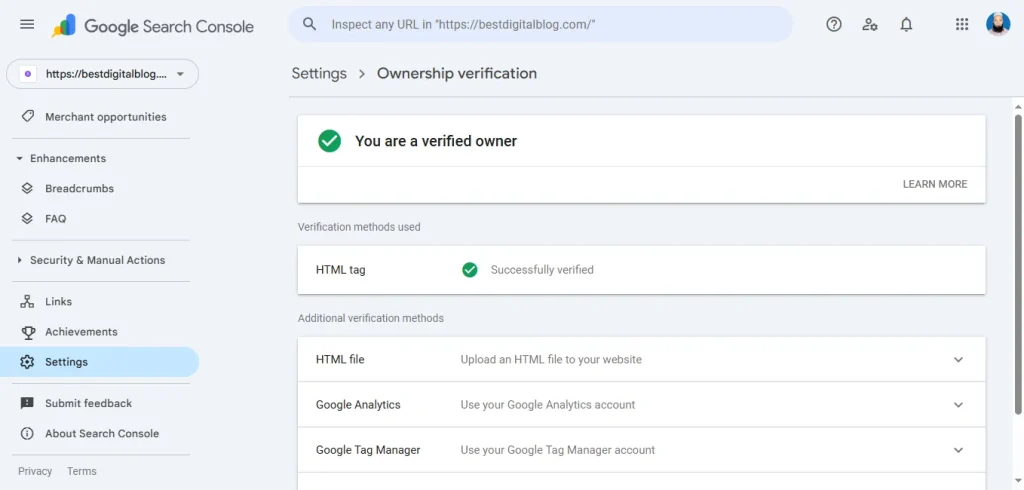
Task: Open the notifications bell
Action: (906, 24)
